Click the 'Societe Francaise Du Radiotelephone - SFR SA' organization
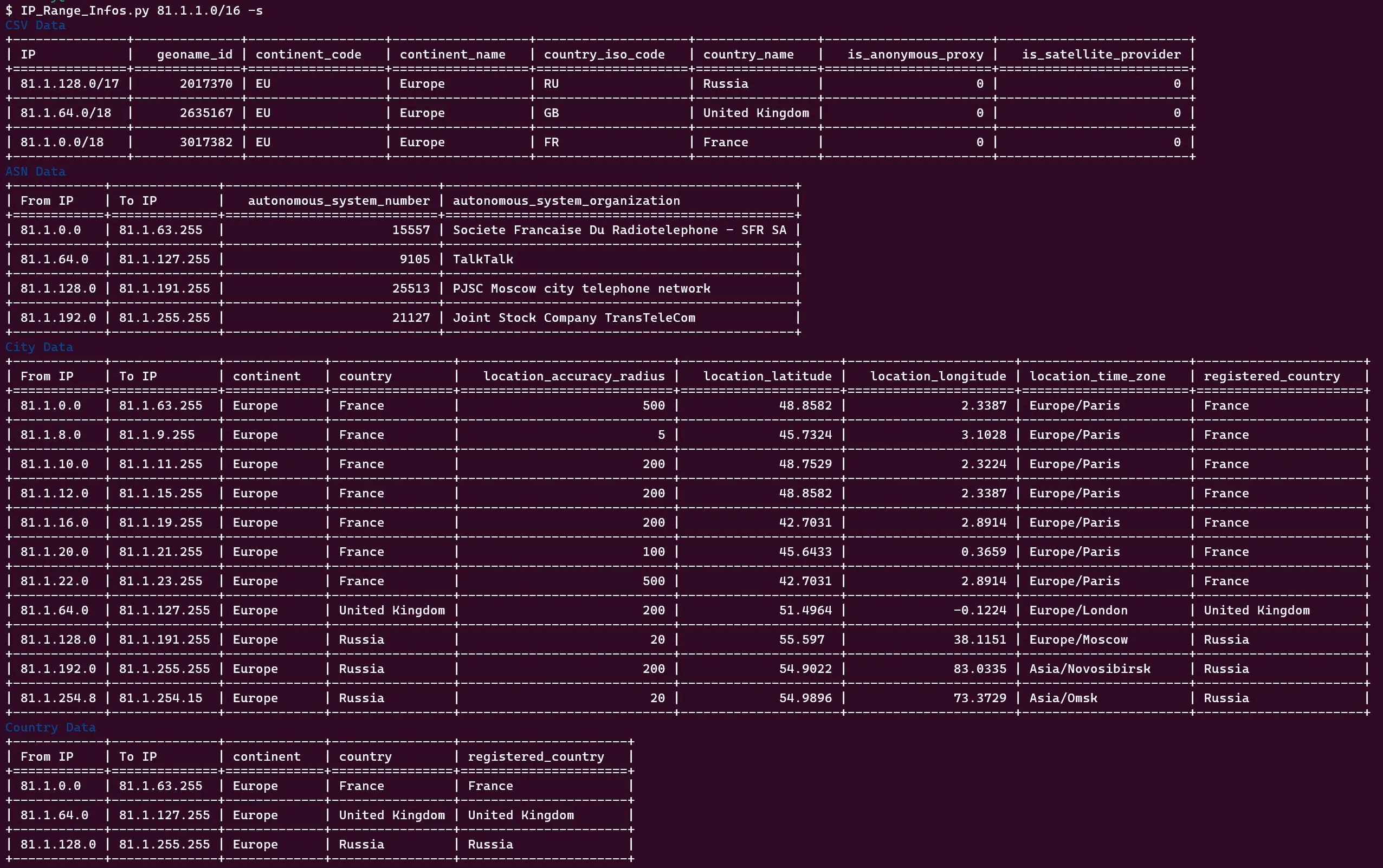 click(619, 230)
